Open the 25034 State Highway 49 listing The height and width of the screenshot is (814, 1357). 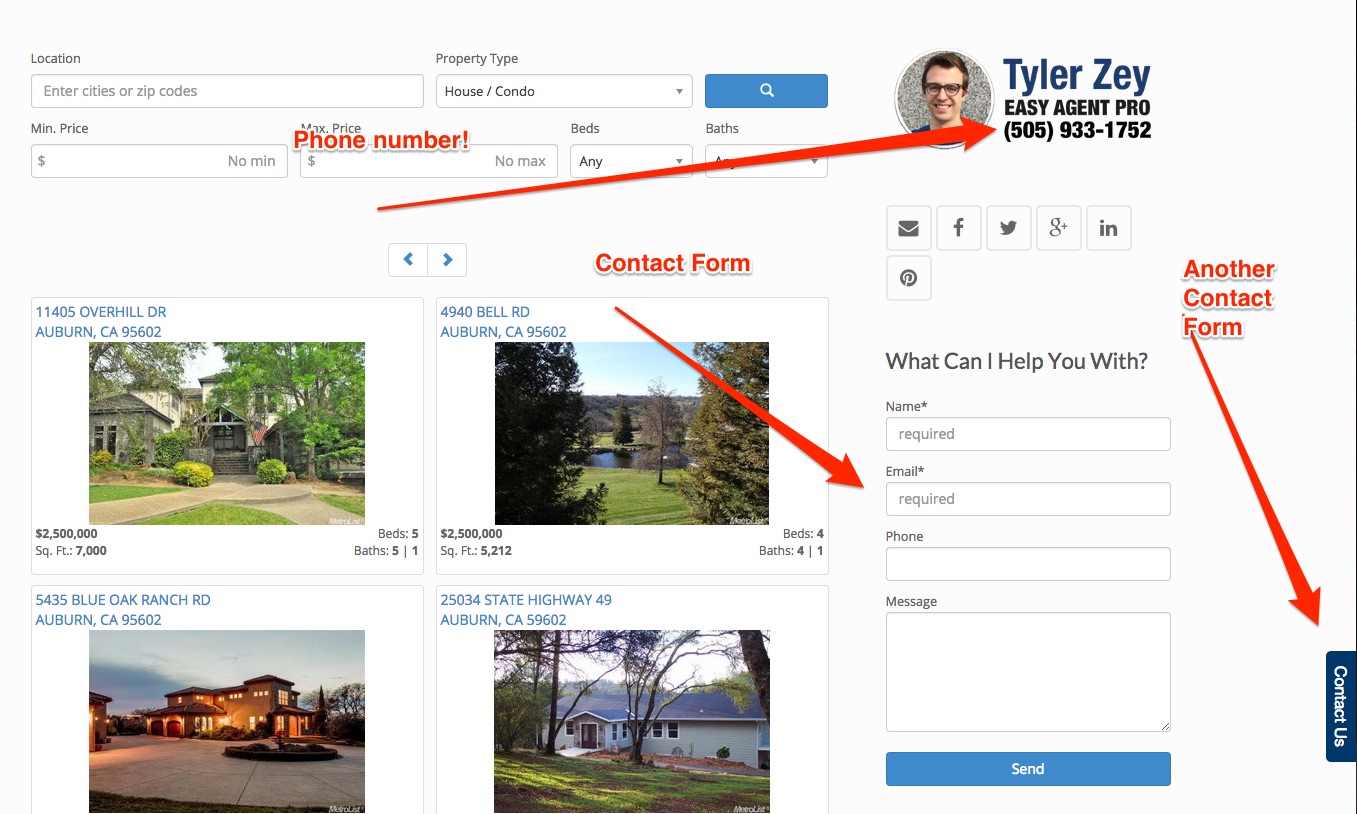526,610
